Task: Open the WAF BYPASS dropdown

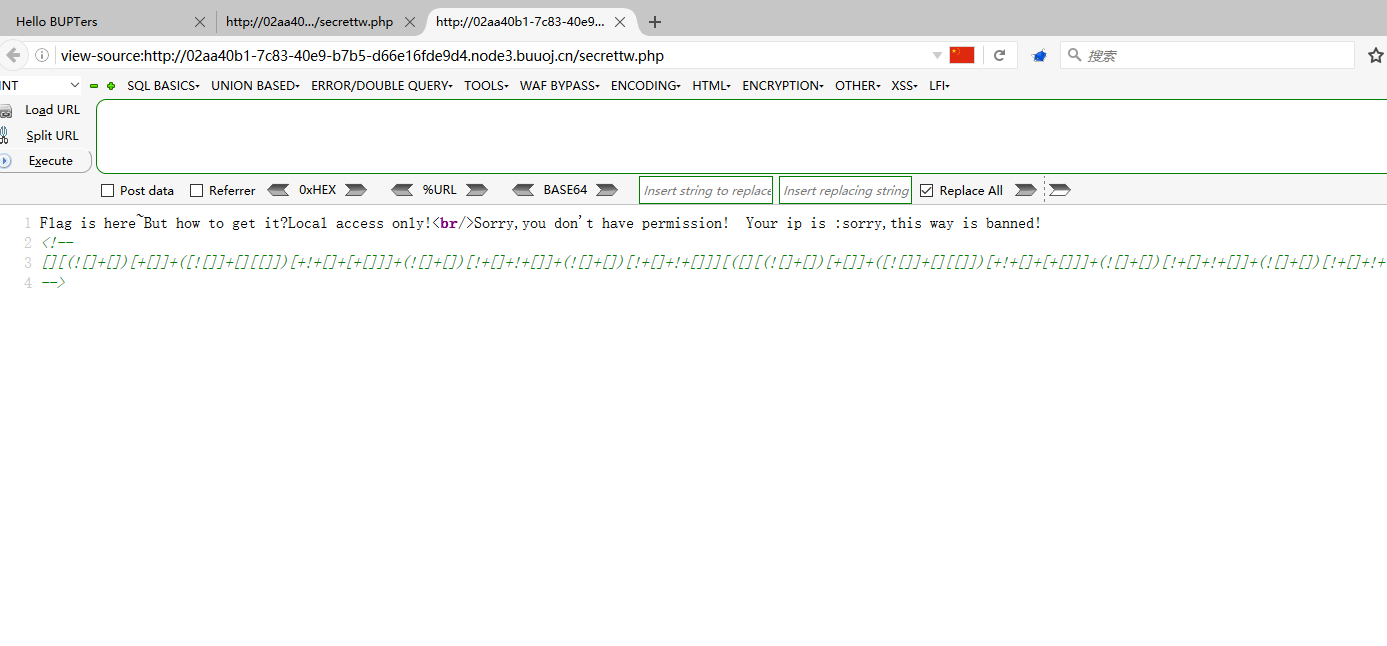Action: (559, 86)
